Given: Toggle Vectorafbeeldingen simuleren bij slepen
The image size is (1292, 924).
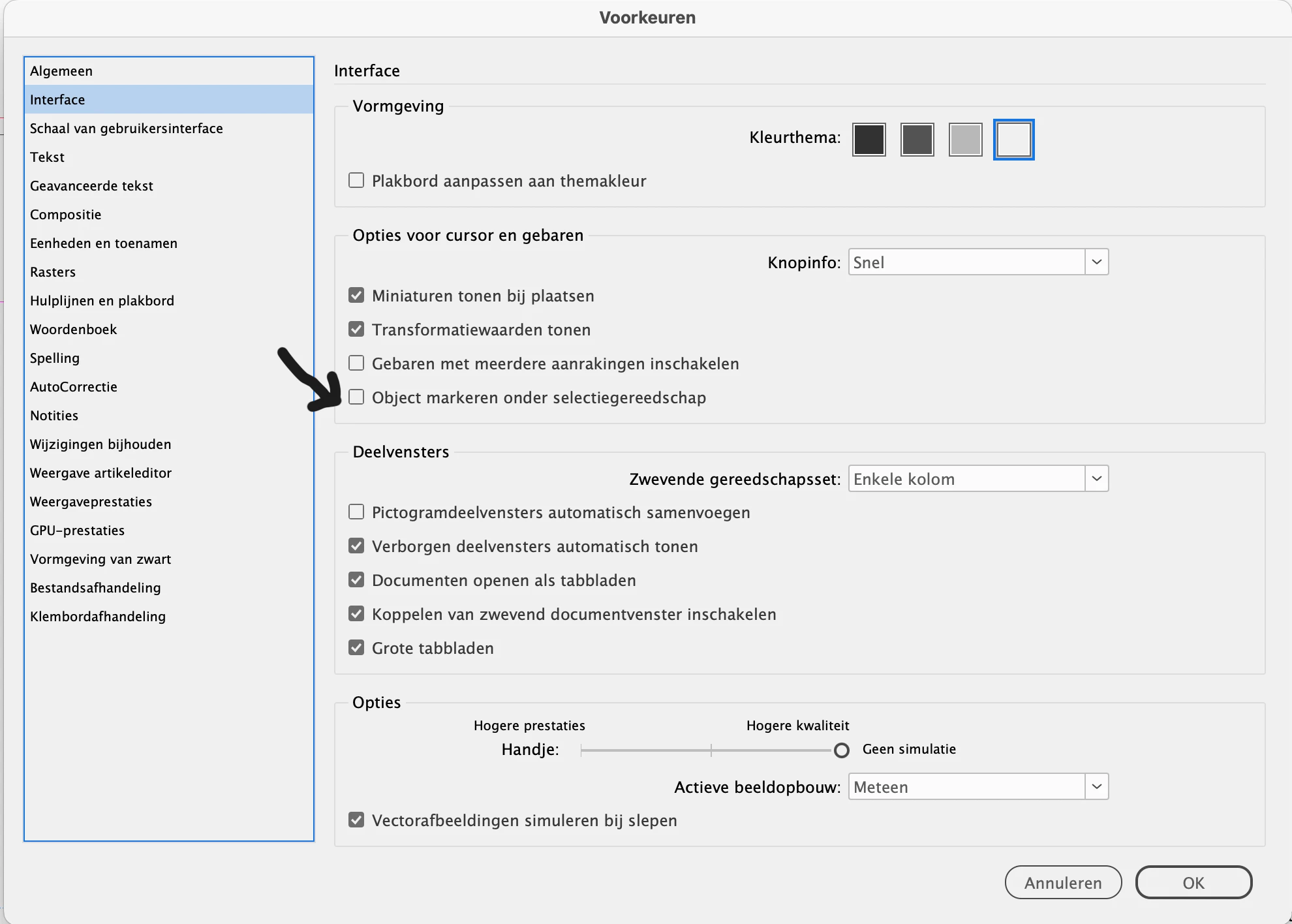Looking at the screenshot, I should pyautogui.click(x=356, y=820).
